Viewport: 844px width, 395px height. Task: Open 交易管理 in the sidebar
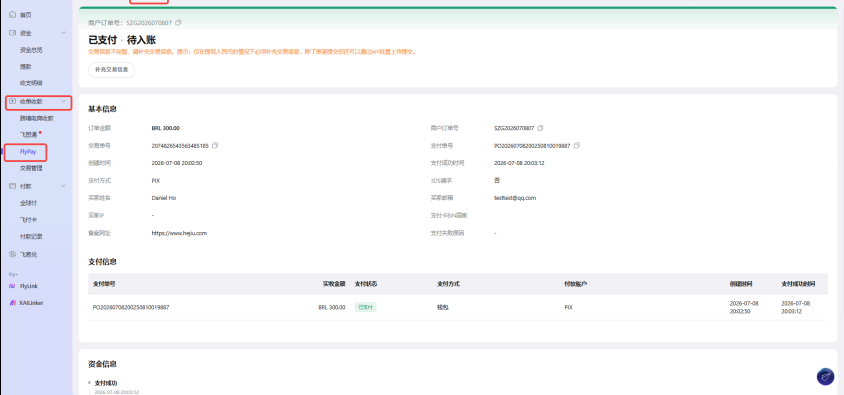coord(31,168)
